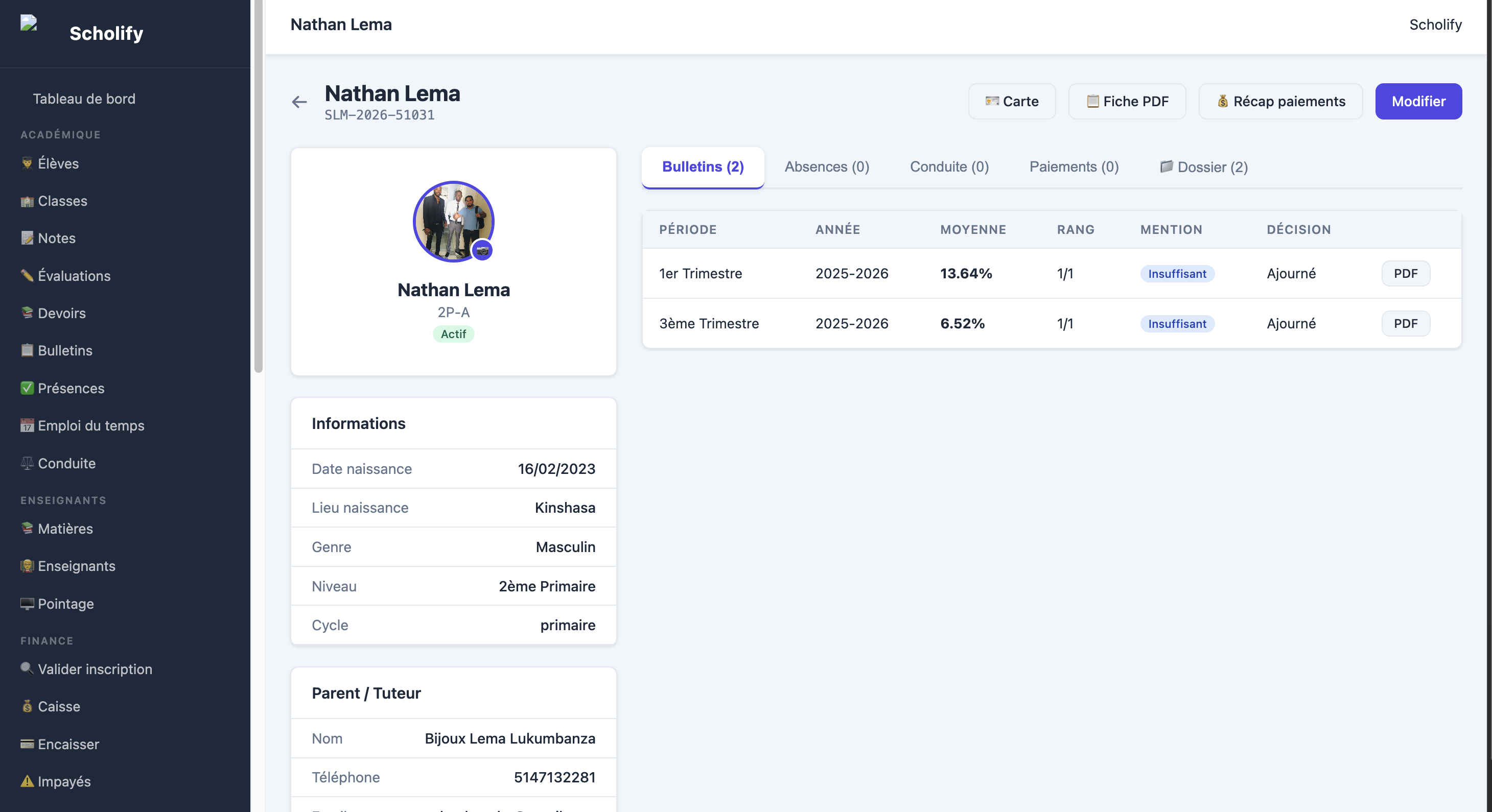
Task: Open Présences with green checkmark icon
Action: pyautogui.click(x=62, y=388)
